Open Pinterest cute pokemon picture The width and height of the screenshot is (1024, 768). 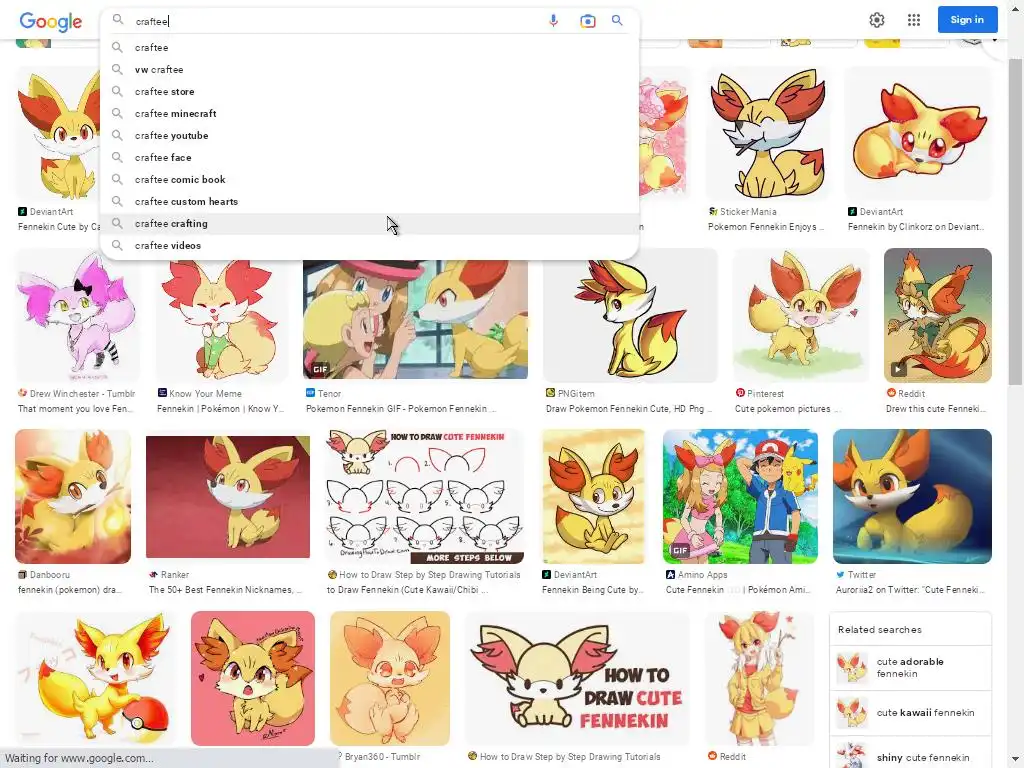[x=801, y=315]
